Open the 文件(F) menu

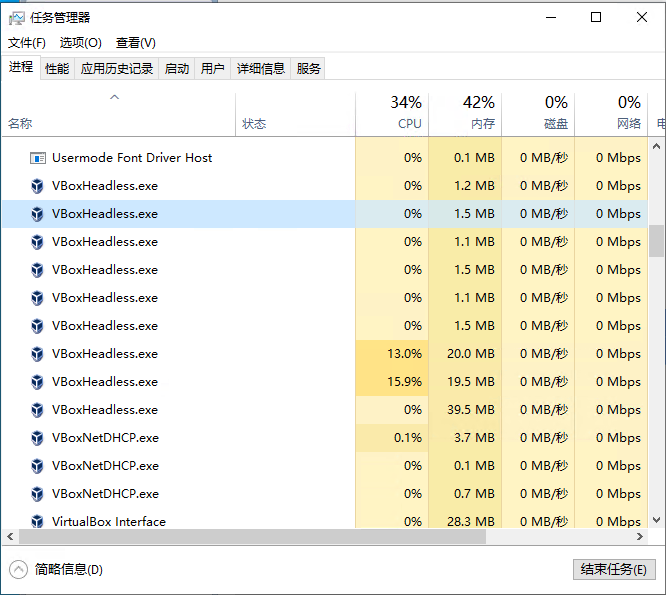(x=27, y=43)
